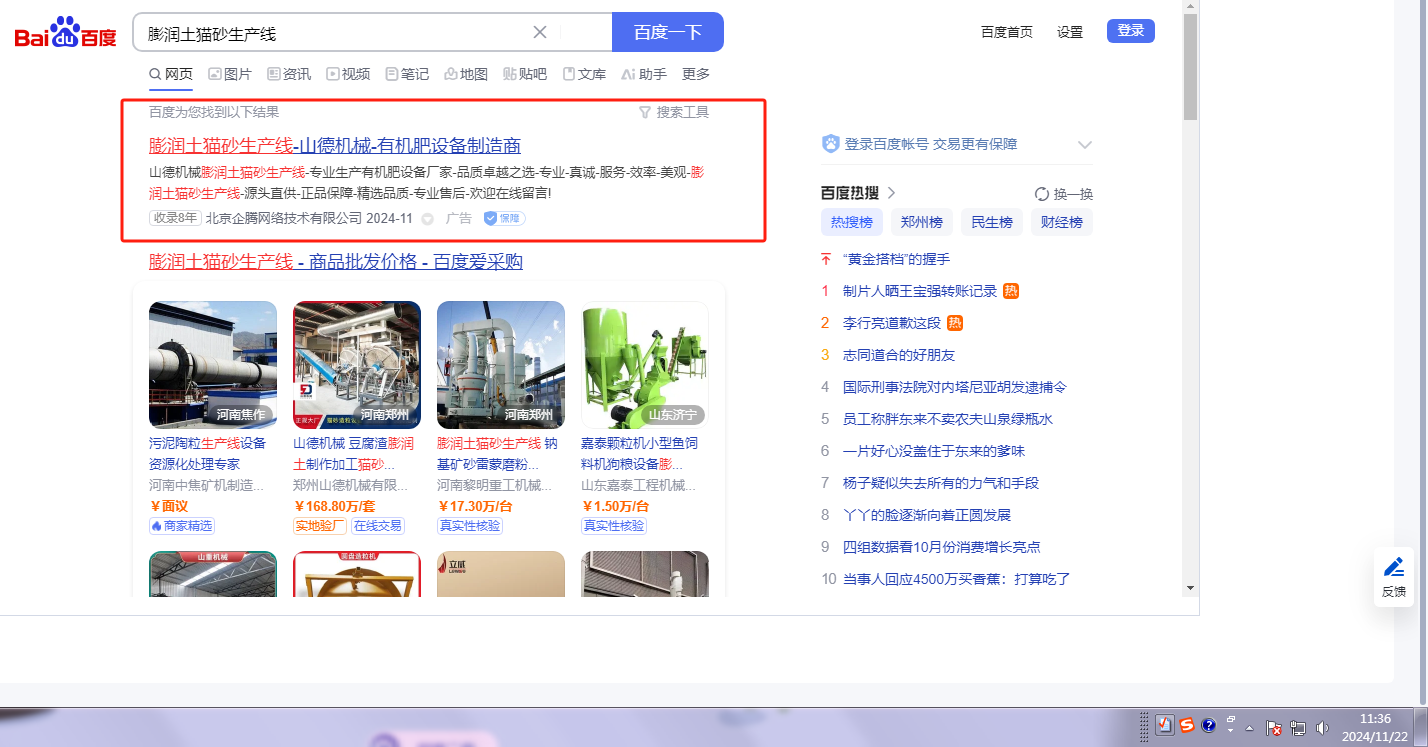Image resolution: width=1428 pixels, height=747 pixels.
Task: Click the Baidu logo
Action: (x=65, y=33)
